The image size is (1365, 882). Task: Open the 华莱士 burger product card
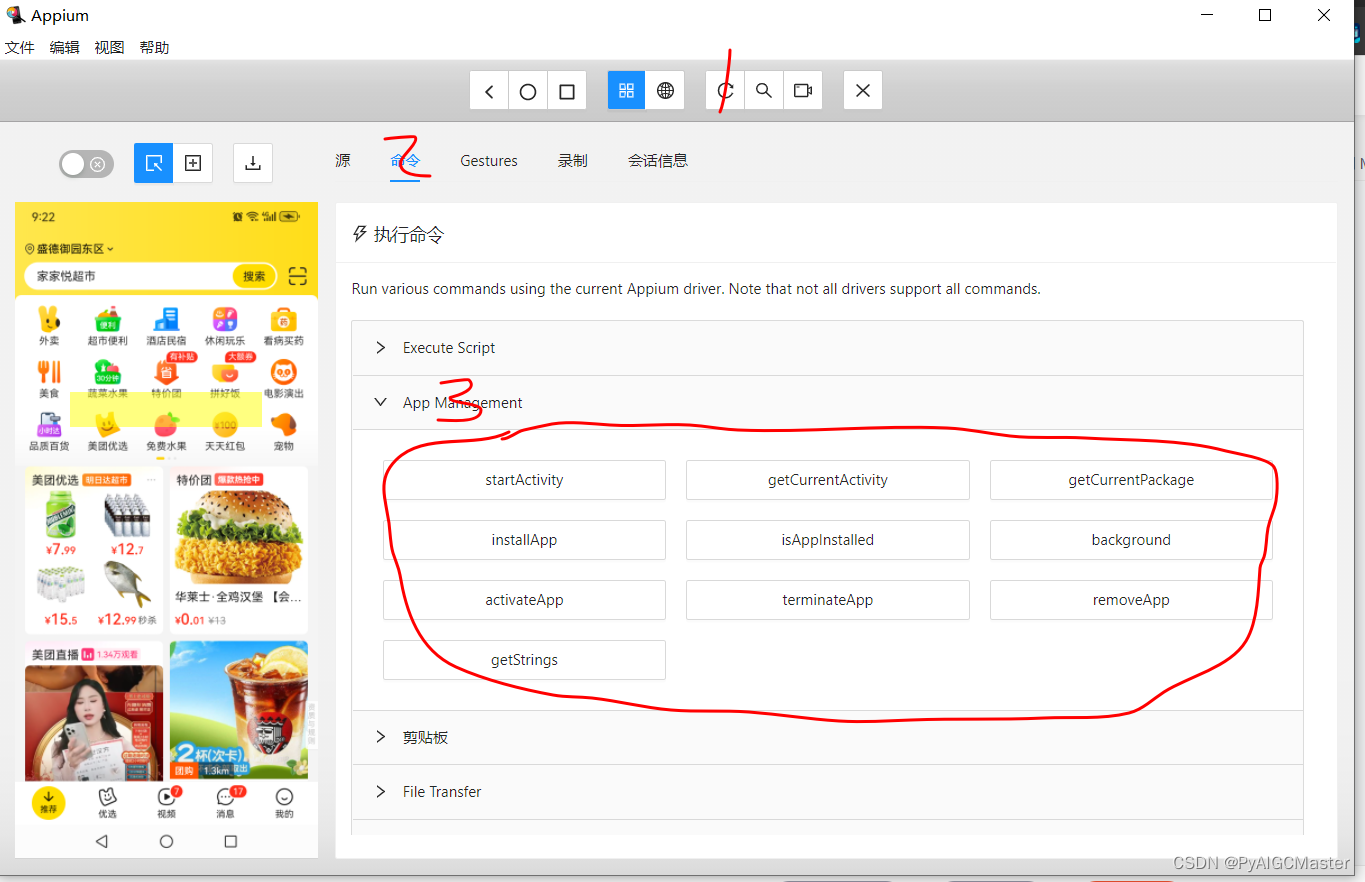pos(239,548)
